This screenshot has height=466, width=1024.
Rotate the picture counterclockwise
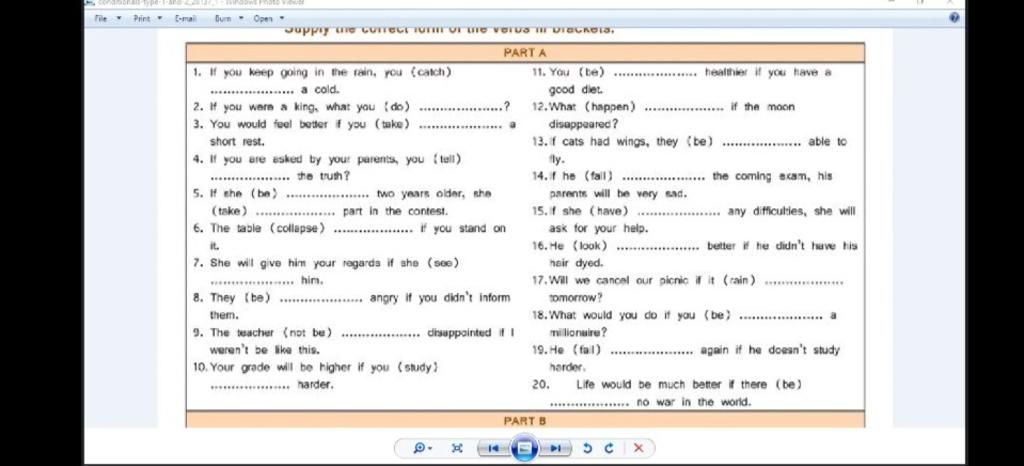[x=586, y=448]
